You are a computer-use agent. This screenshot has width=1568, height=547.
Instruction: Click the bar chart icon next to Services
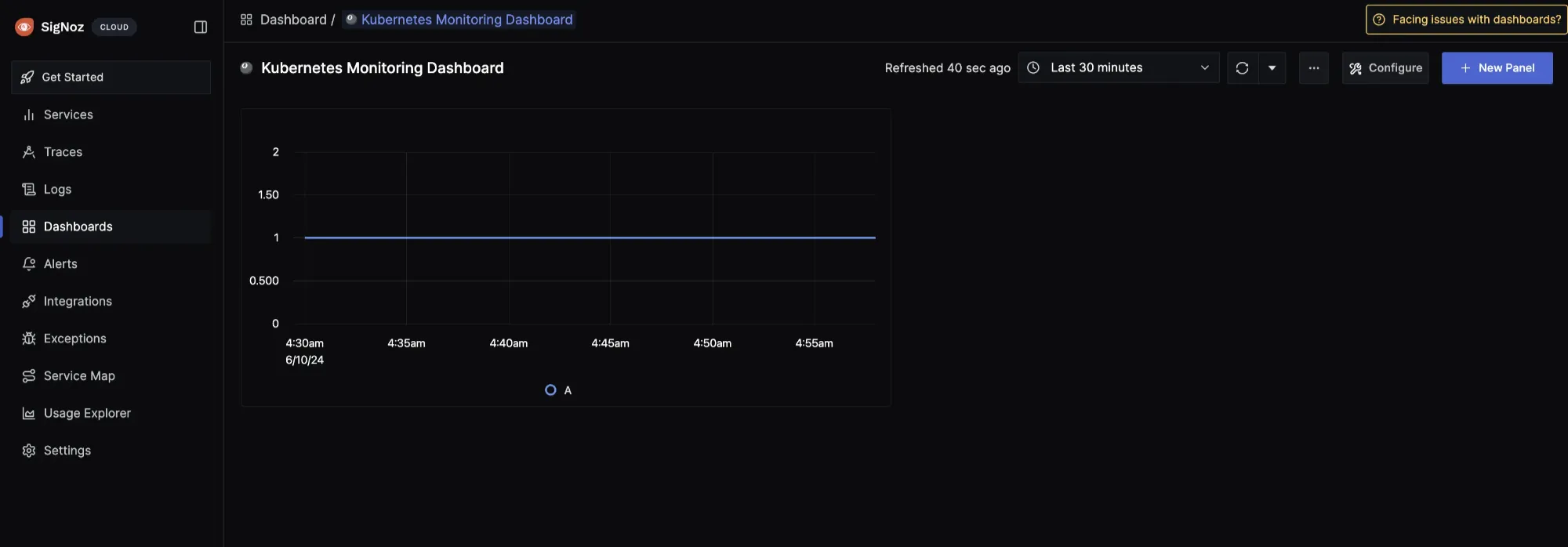[x=29, y=114]
